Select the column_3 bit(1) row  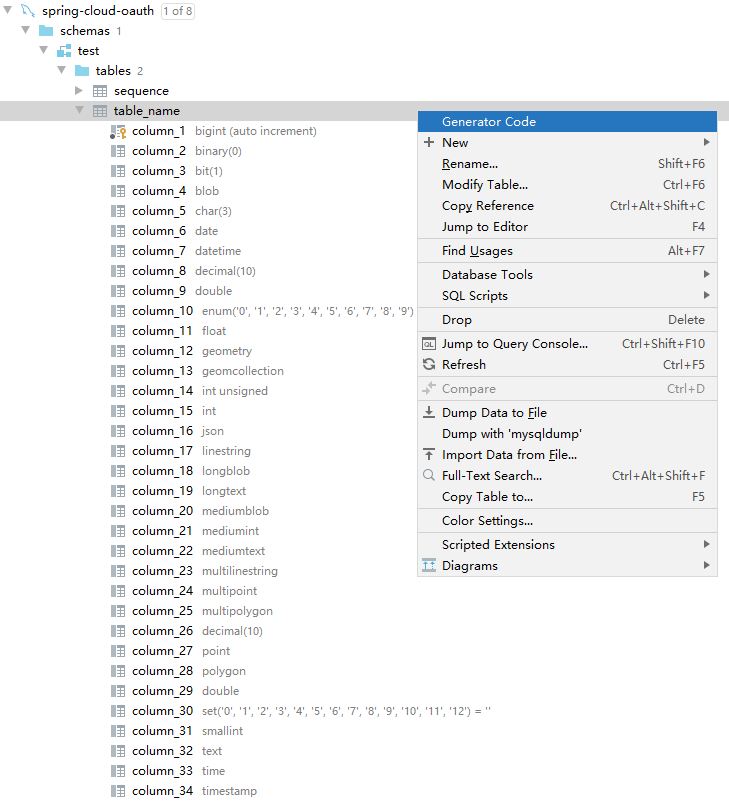(x=167, y=171)
